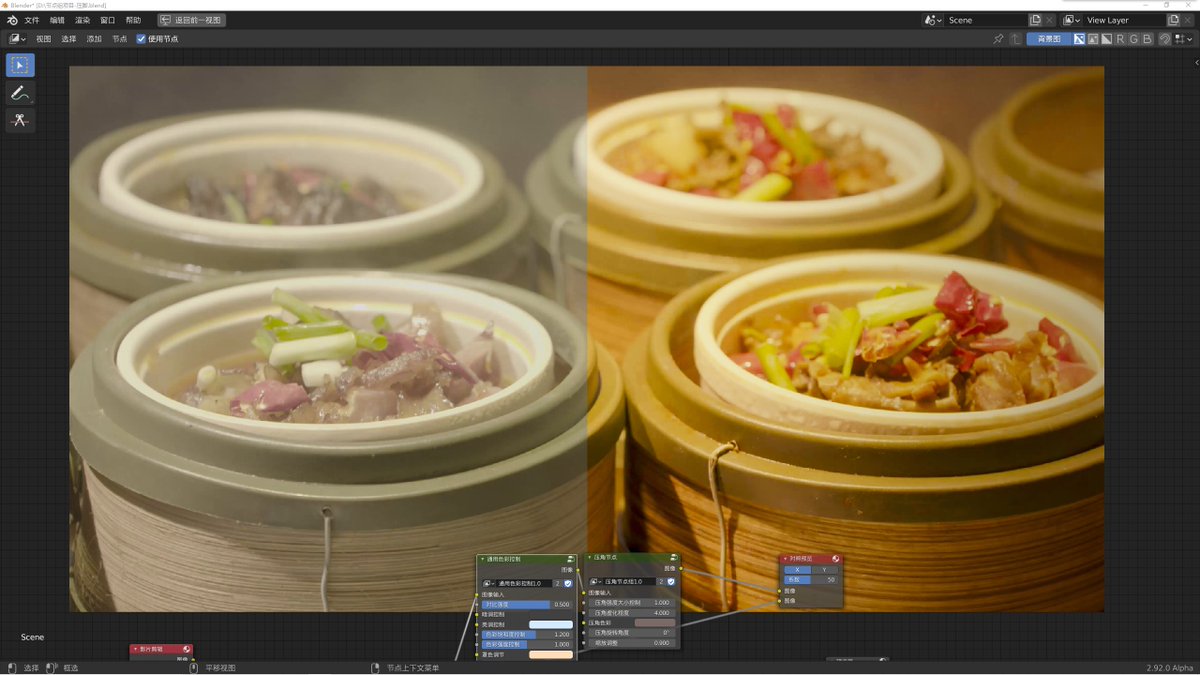Screen dimensions: 1200x675
Task: Select Y axis on 对照预览 node
Action: coord(824,570)
